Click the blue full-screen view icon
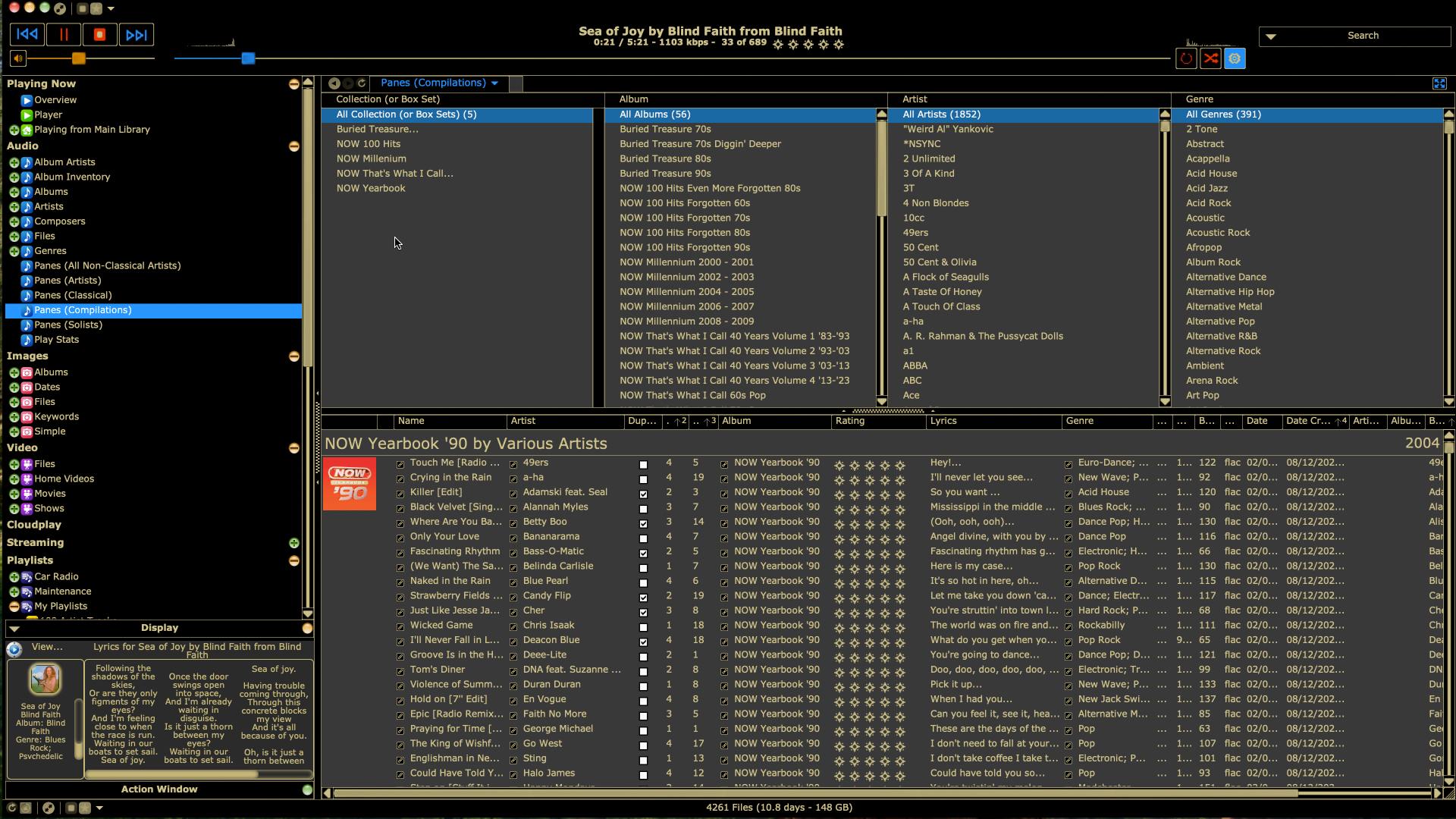The height and width of the screenshot is (819, 1456). 1439,83
